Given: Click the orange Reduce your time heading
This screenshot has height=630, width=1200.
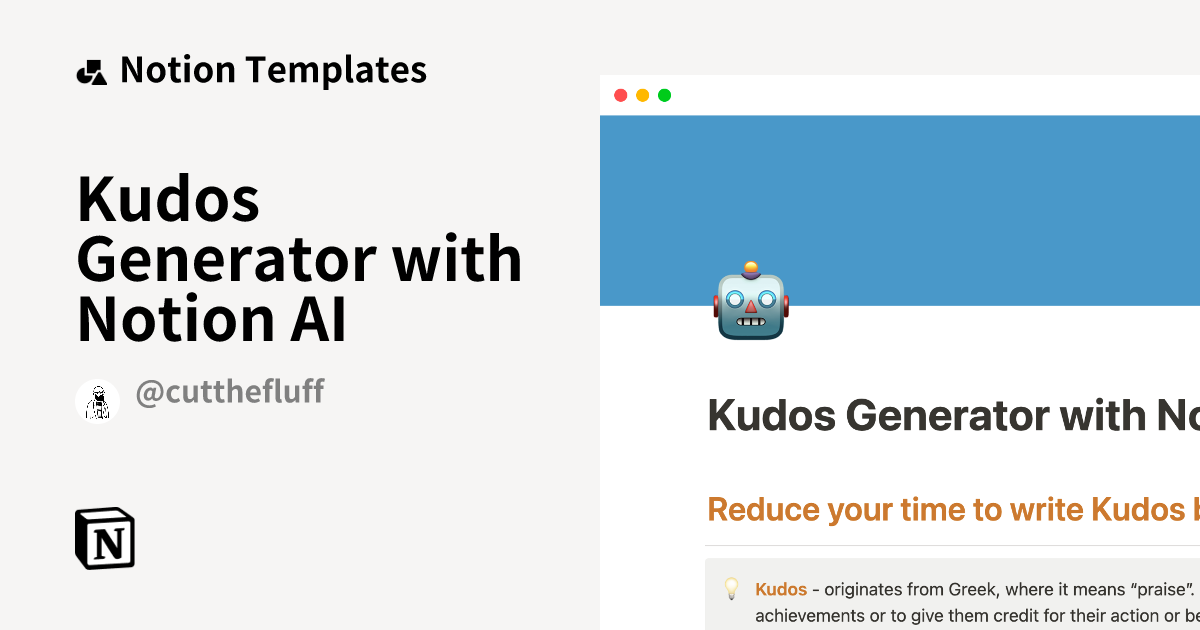Looking at the screenshot, I should (950, 509).
